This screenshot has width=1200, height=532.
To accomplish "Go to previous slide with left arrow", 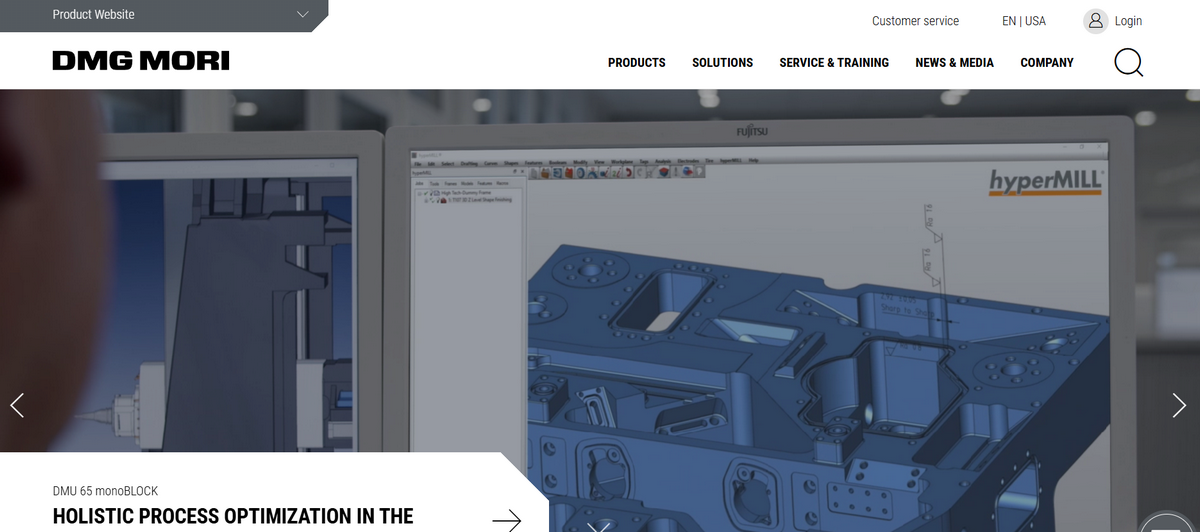I will (17, 405).
